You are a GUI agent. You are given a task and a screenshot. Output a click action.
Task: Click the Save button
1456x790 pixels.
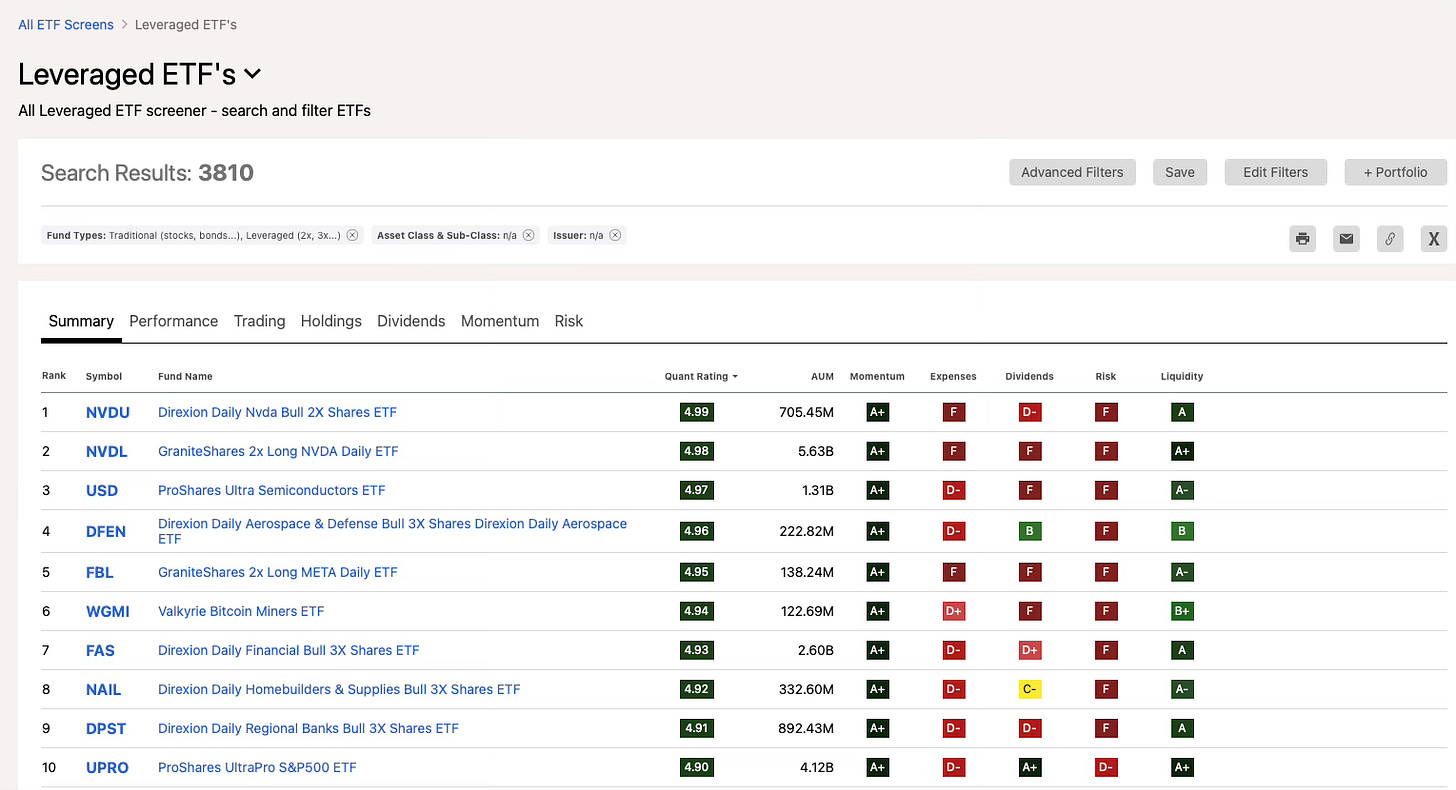[x=1180, y=172]
